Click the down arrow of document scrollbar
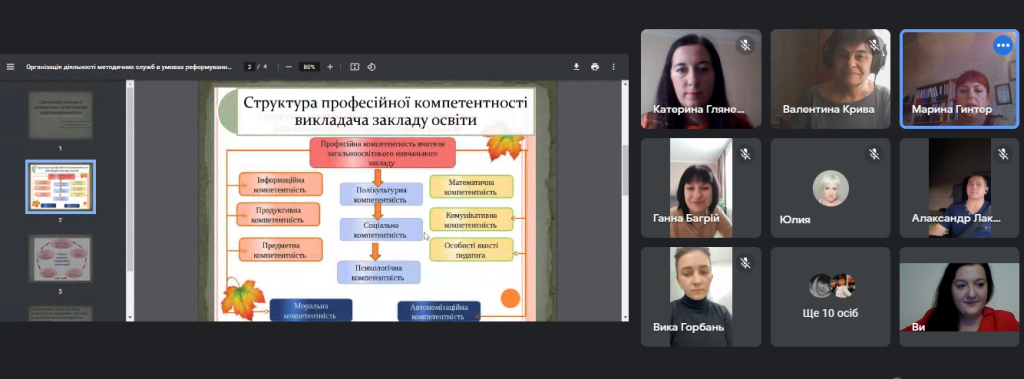This screenshot has height=379, width=1024. click(625, 317)
